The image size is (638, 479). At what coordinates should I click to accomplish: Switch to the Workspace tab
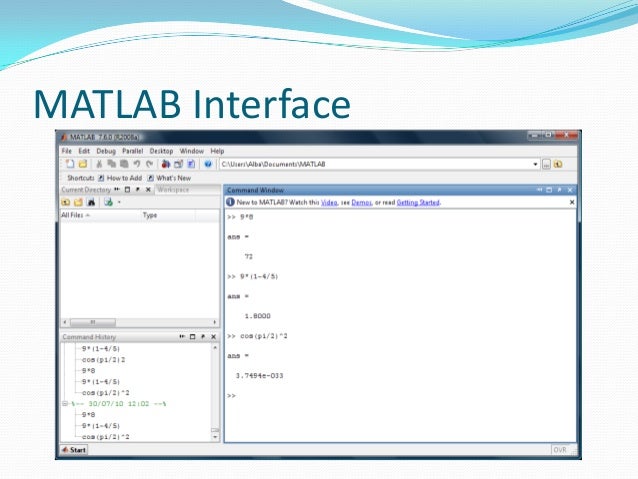pyautogui.click(x=173, y=190)
